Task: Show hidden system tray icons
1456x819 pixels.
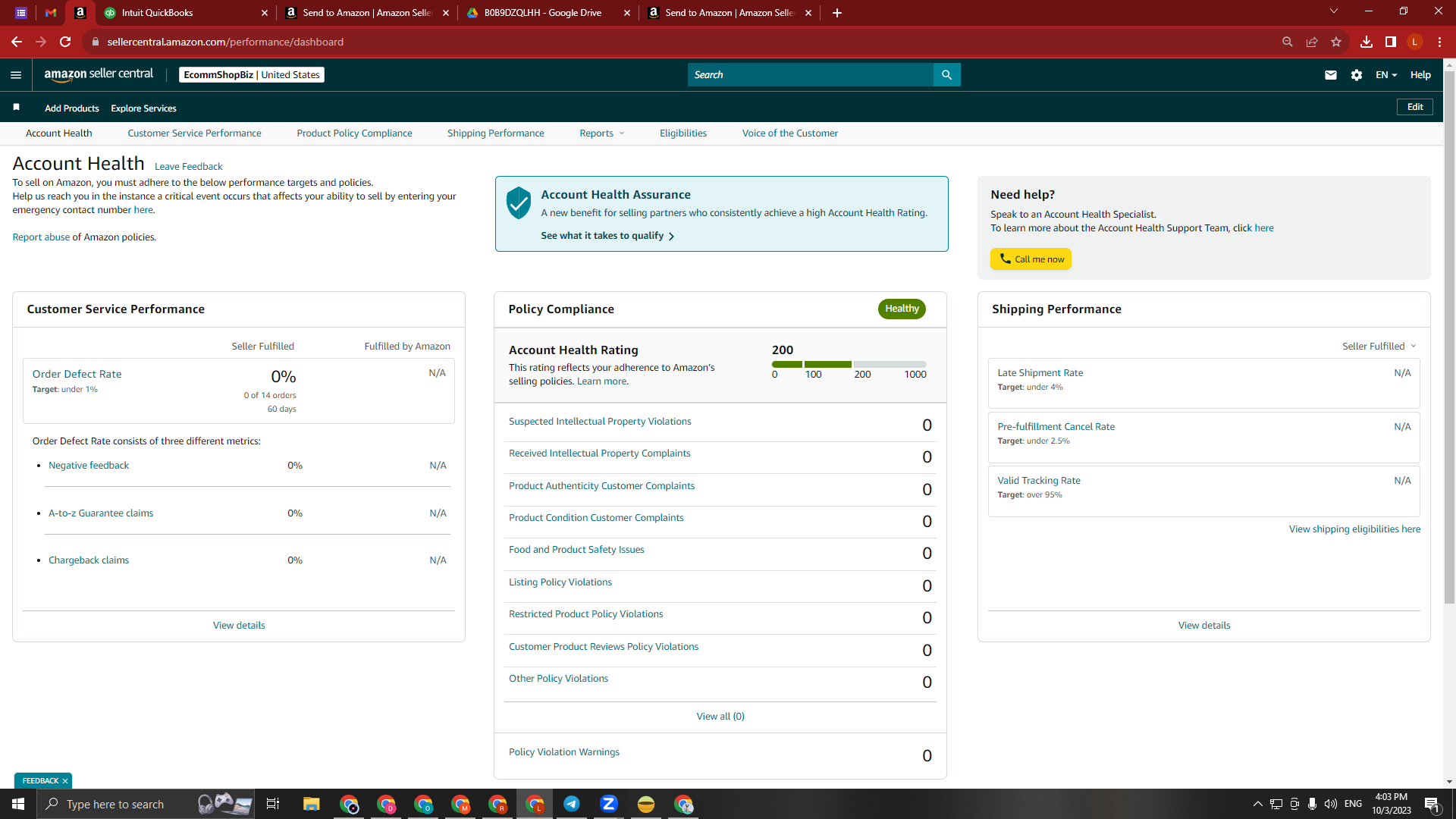Action: (1257, 804)
